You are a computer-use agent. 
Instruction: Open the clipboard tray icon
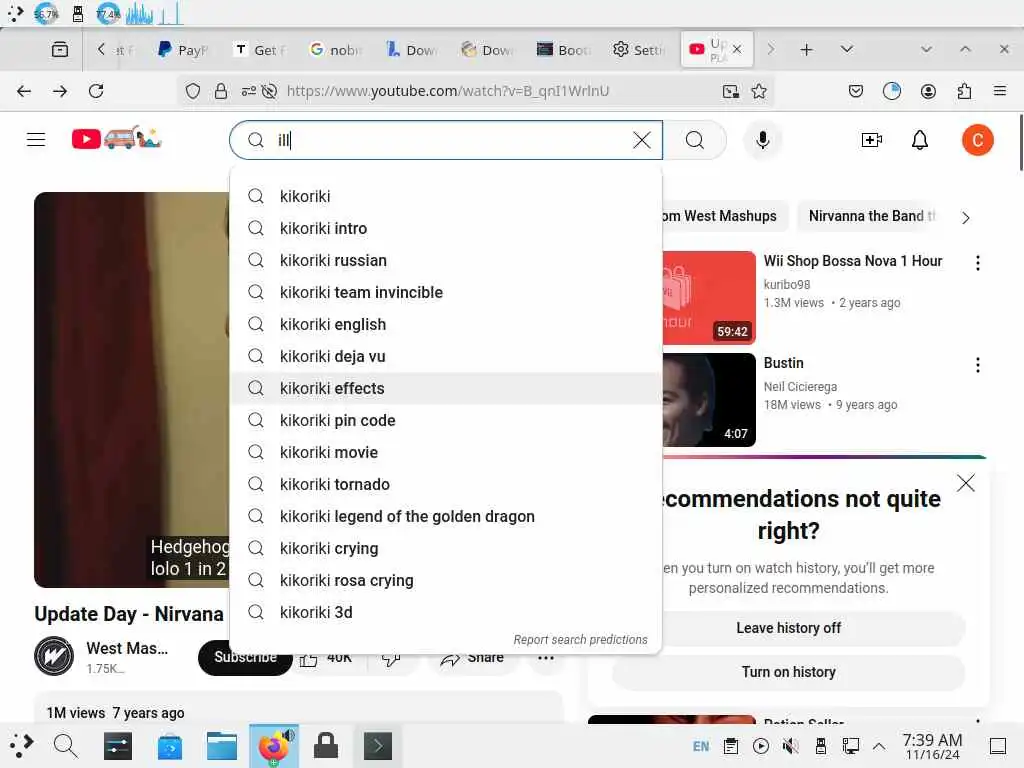point(731,745)
